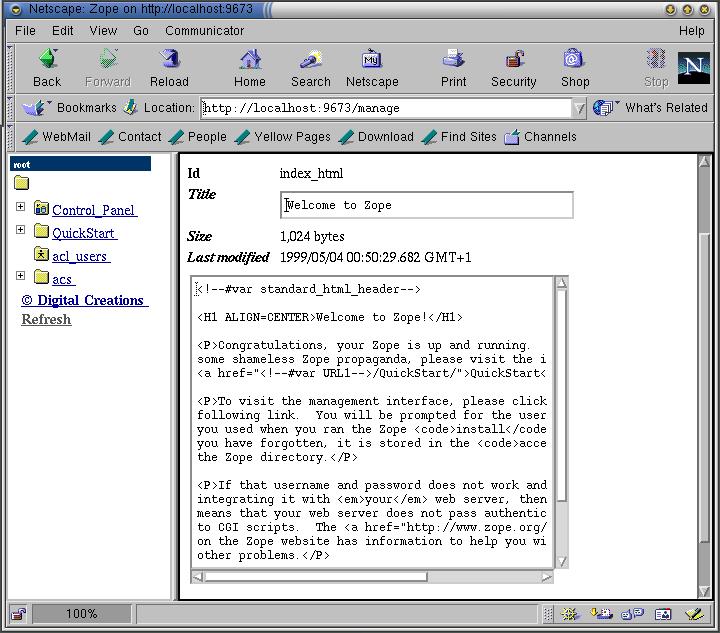Click Yellow Pages in personal toolbar
The width and height of the screenshot is (720, 633).
(x=282, y=137)
